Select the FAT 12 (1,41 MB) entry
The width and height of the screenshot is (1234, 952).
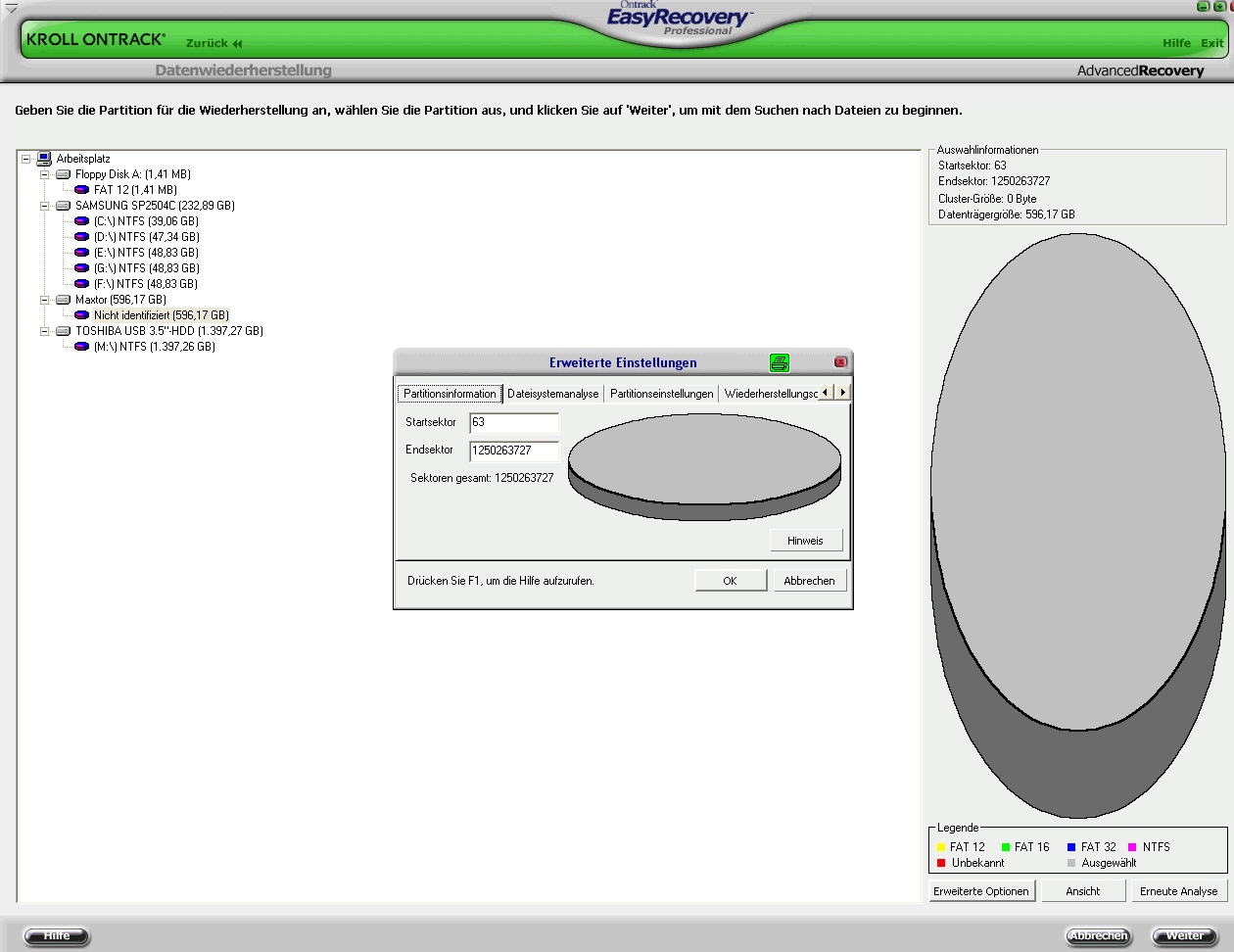point(135,190)
